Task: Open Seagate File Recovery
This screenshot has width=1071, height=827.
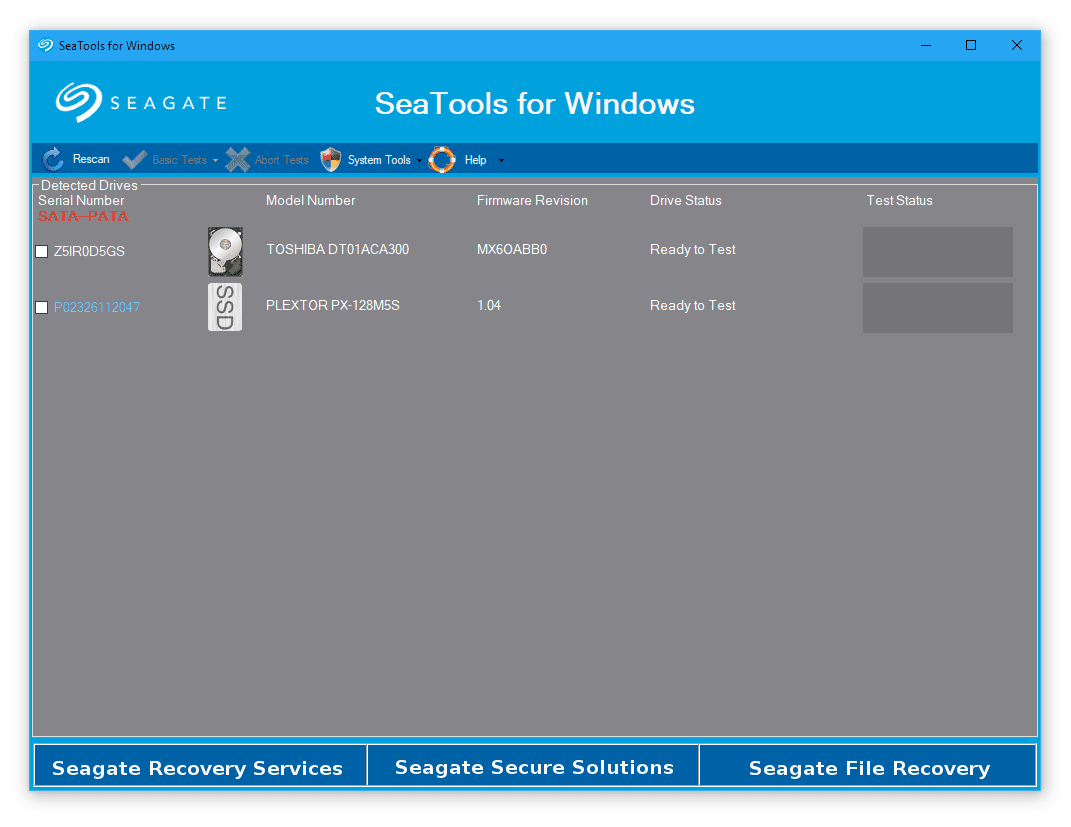Action: click(x=868, y=766)
